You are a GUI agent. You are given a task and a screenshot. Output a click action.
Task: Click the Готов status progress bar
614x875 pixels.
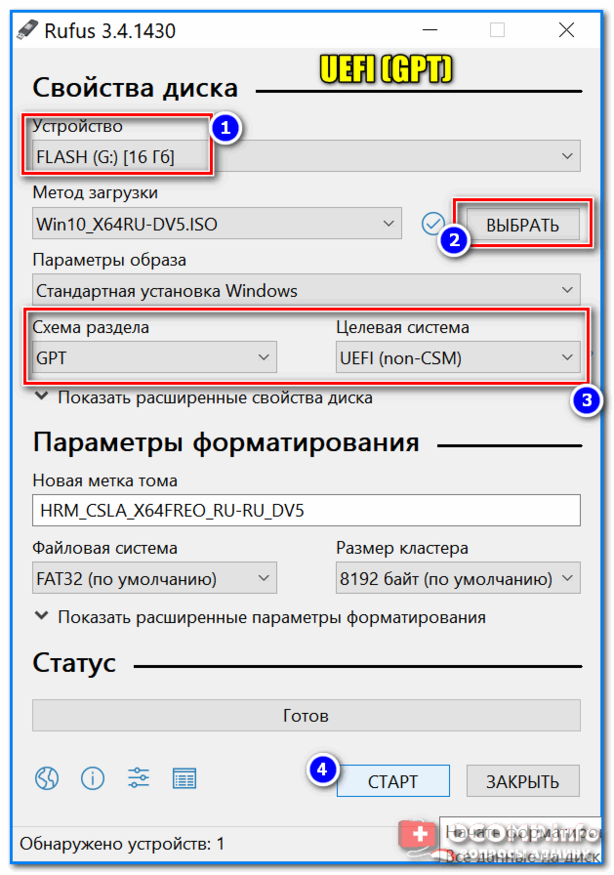[x=306, y=715]
